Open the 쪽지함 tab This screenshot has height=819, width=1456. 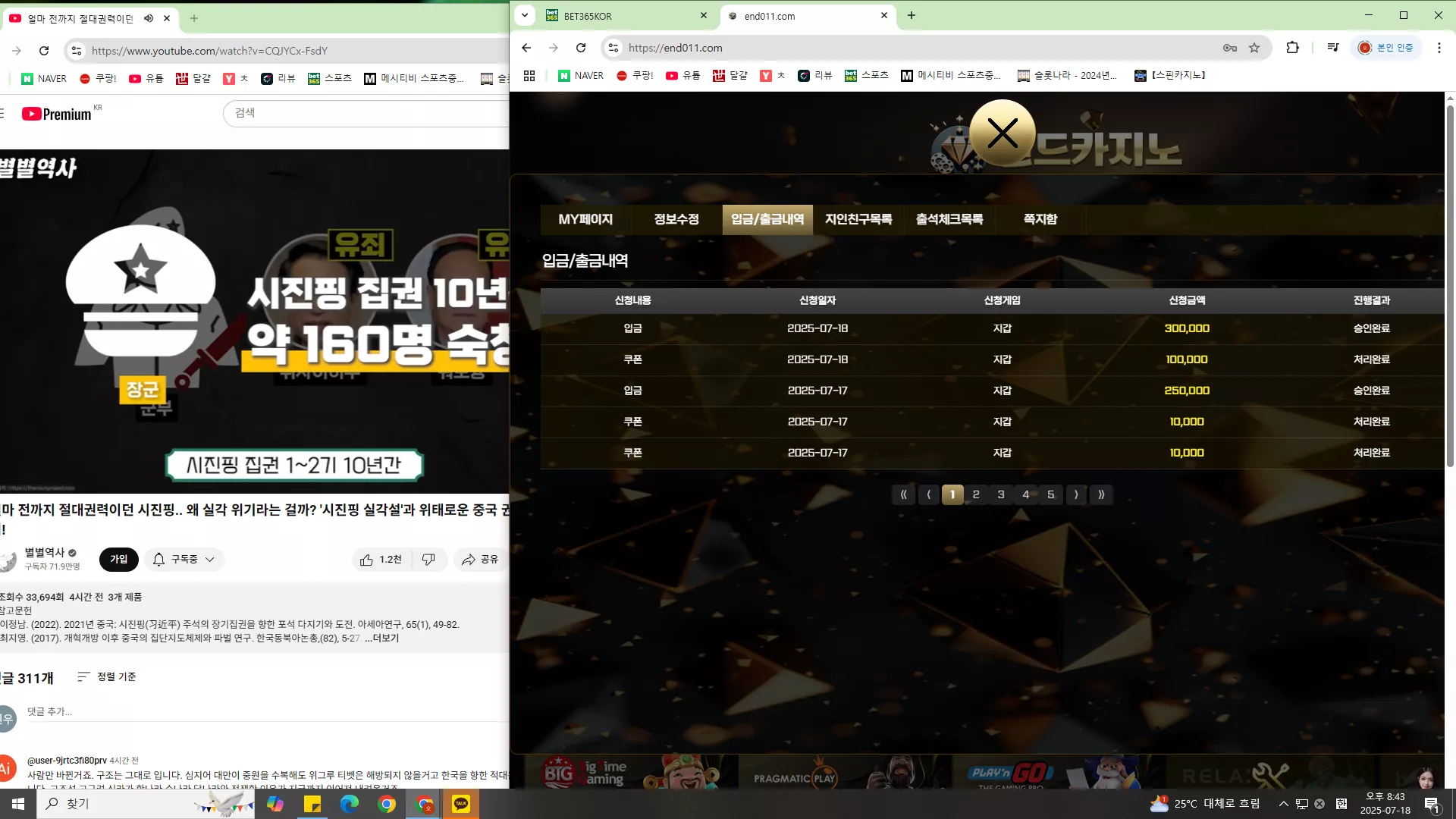coord(1040,219)
